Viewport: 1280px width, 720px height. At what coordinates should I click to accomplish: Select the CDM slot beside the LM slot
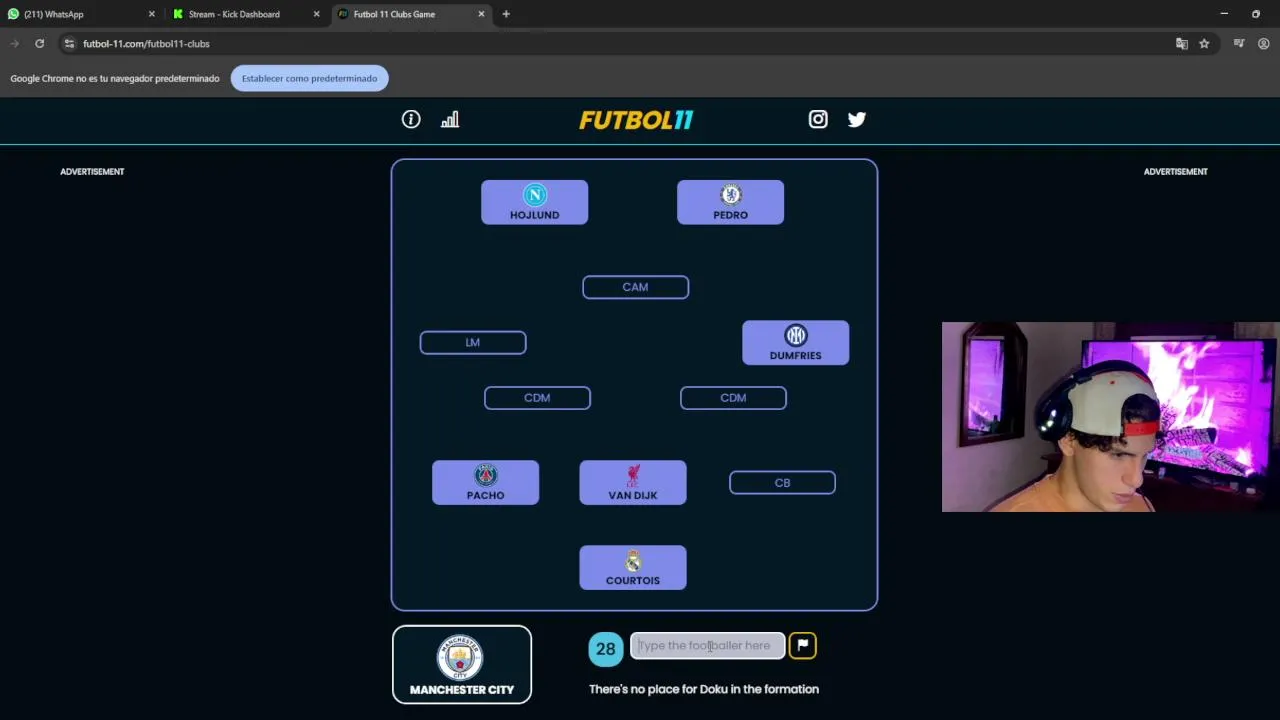click(537, 398)
